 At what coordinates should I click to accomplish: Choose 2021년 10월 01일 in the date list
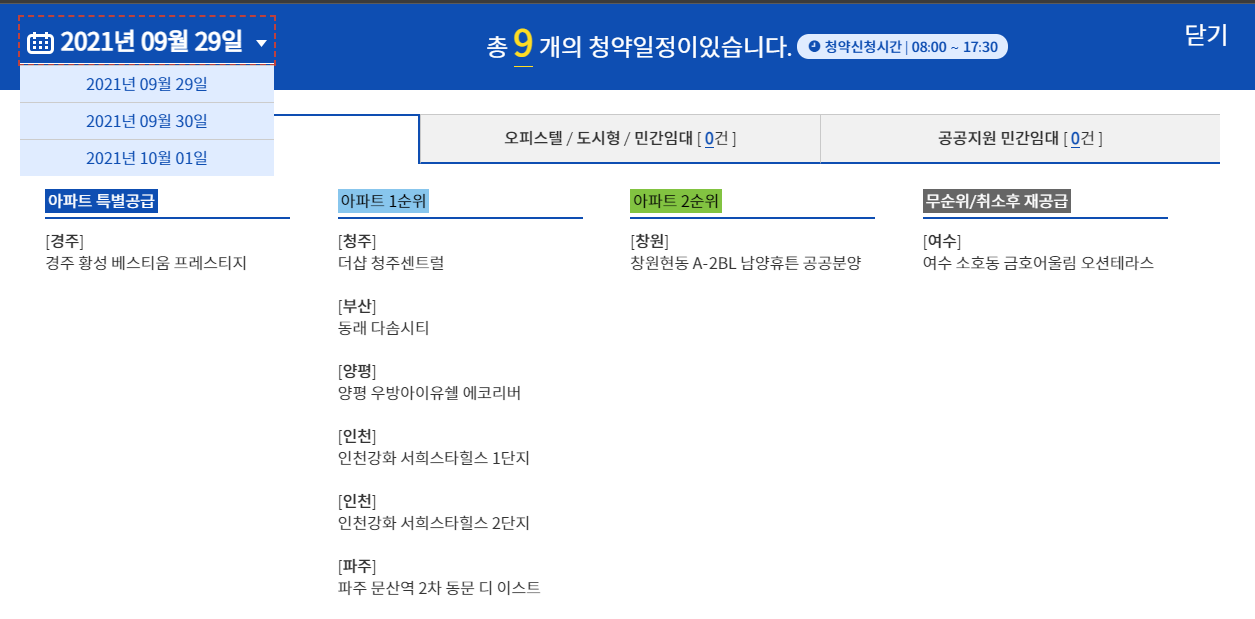tap(147, 158)
